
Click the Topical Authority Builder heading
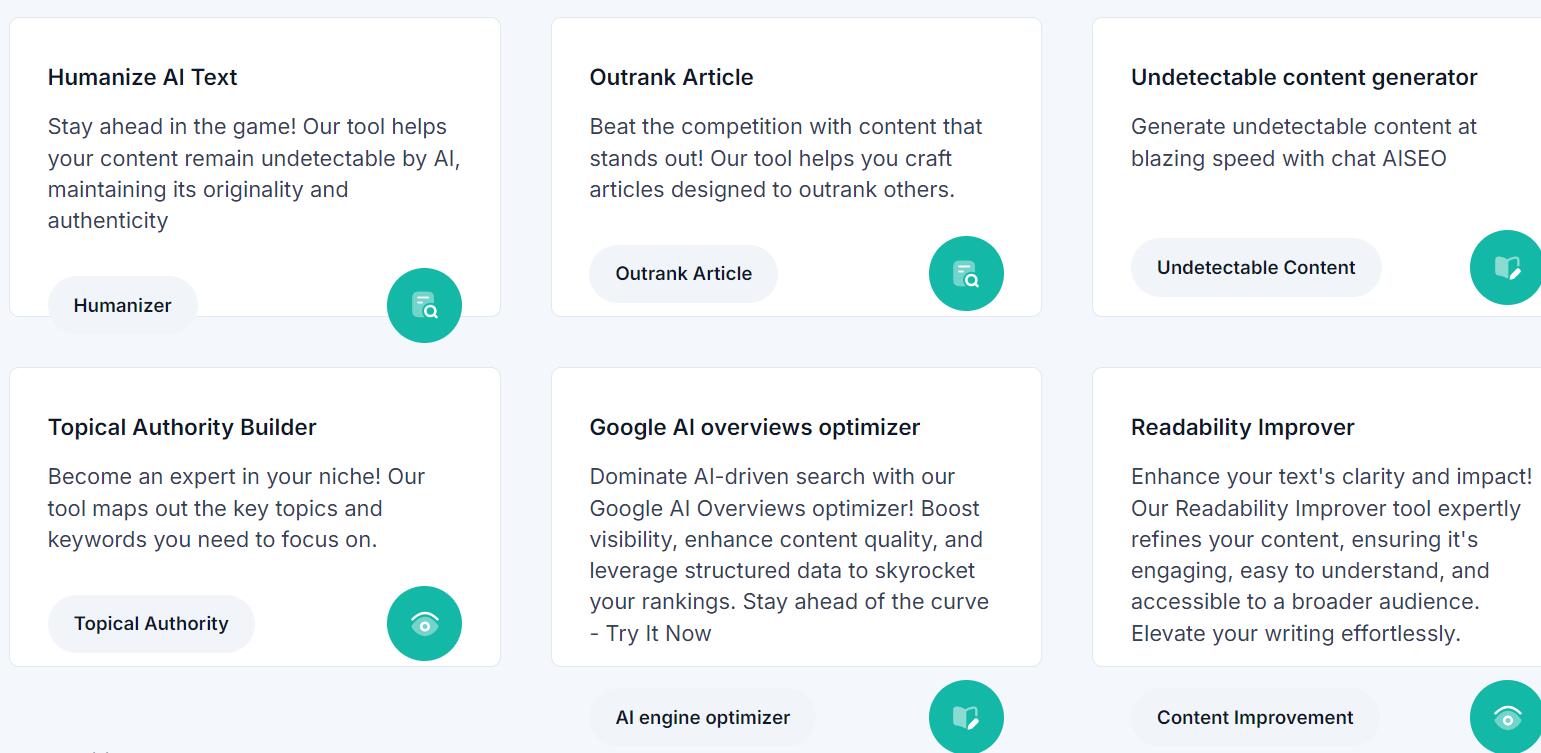tap(182, 427)
